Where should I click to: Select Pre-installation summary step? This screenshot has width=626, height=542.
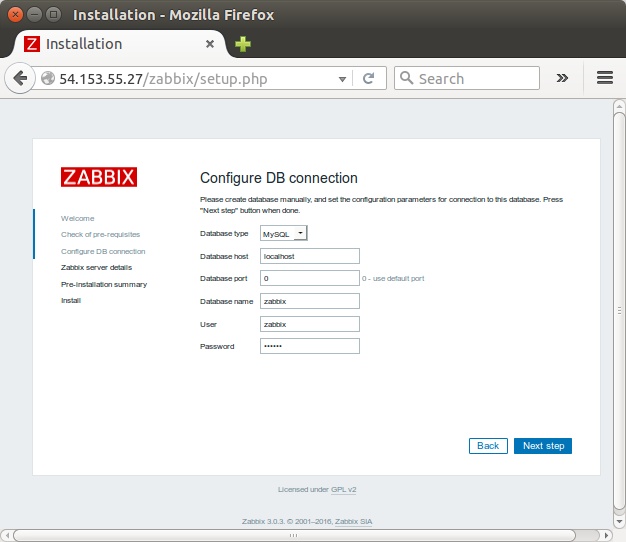104,285
